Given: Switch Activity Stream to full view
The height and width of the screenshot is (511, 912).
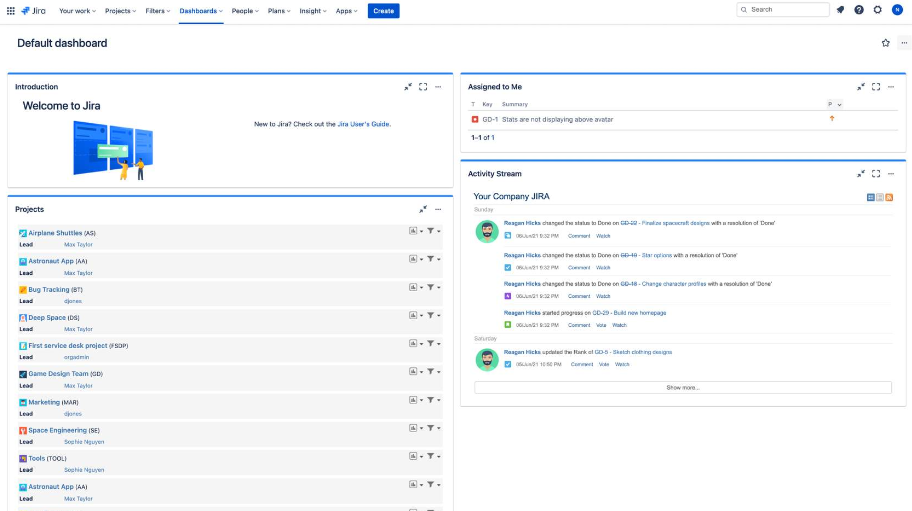Looking at the screenshot, I should 871,198.
